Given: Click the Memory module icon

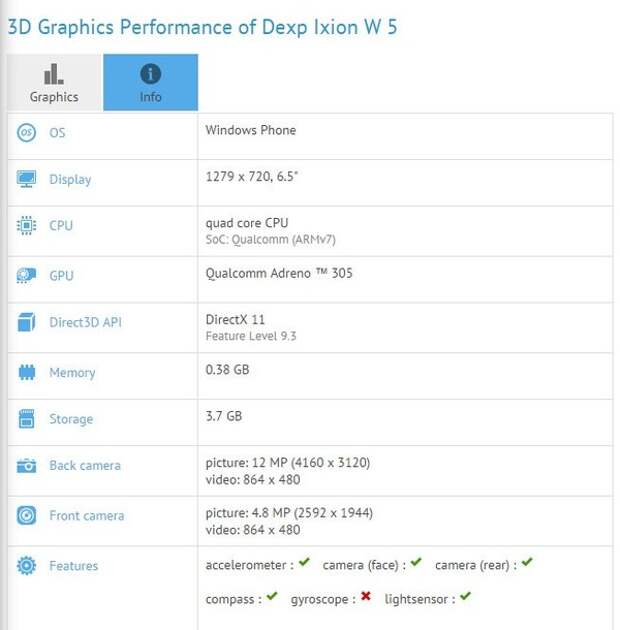Looking at the screenshot, I should pyautogui.click(x=27, y=372).
